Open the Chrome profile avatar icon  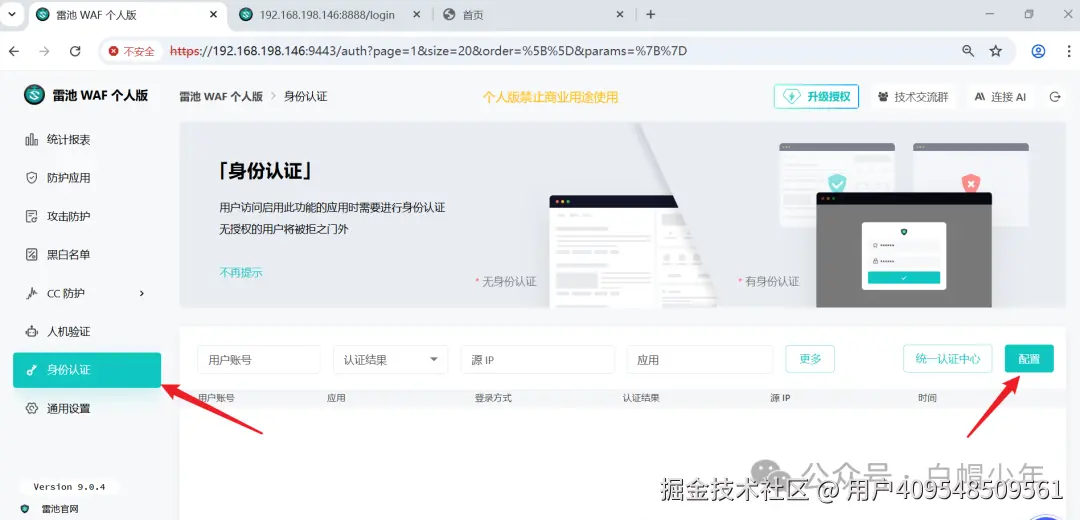[x=1038, y=51]
